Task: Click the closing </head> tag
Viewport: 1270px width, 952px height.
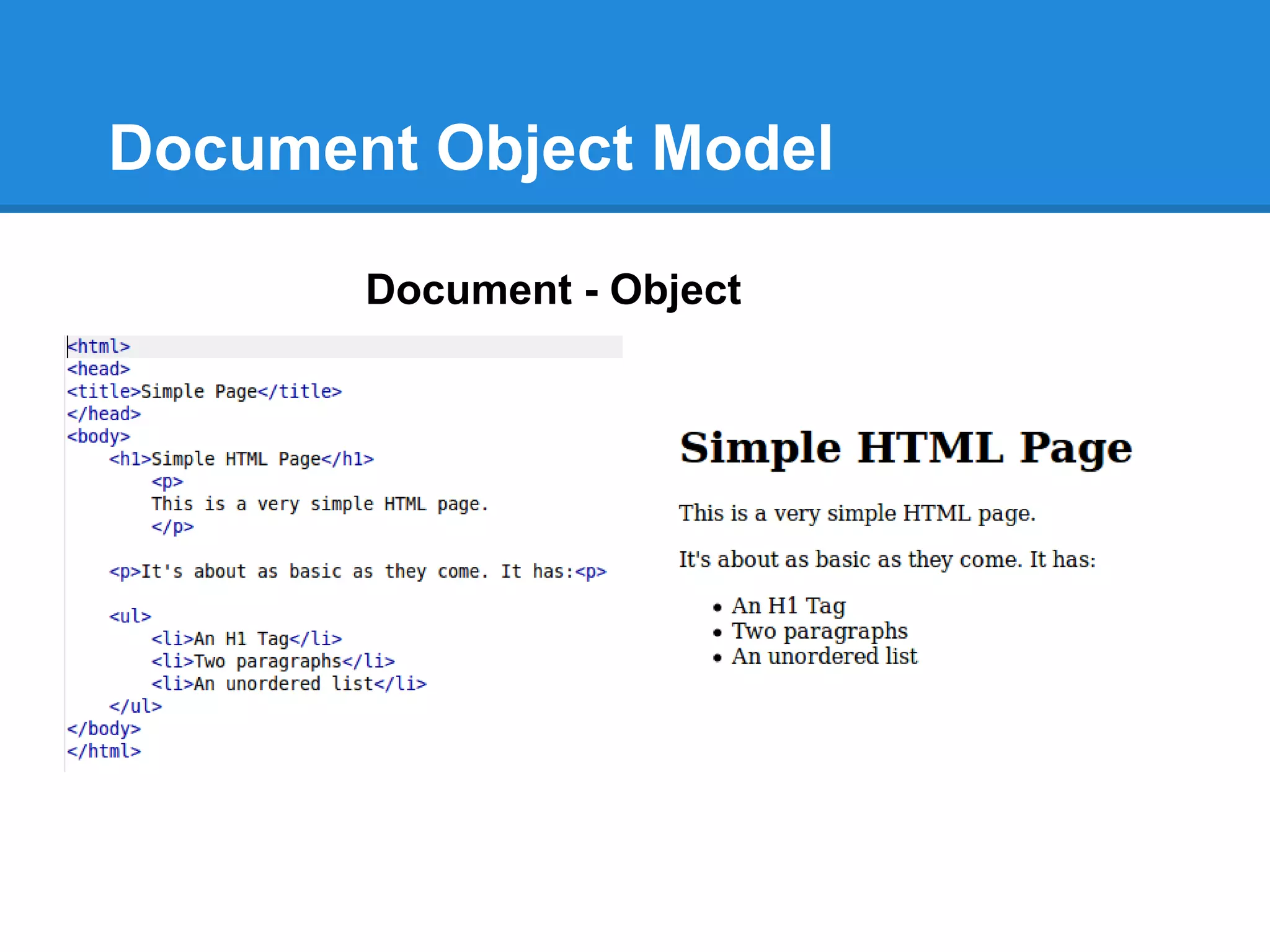Action: click(104, 414)
